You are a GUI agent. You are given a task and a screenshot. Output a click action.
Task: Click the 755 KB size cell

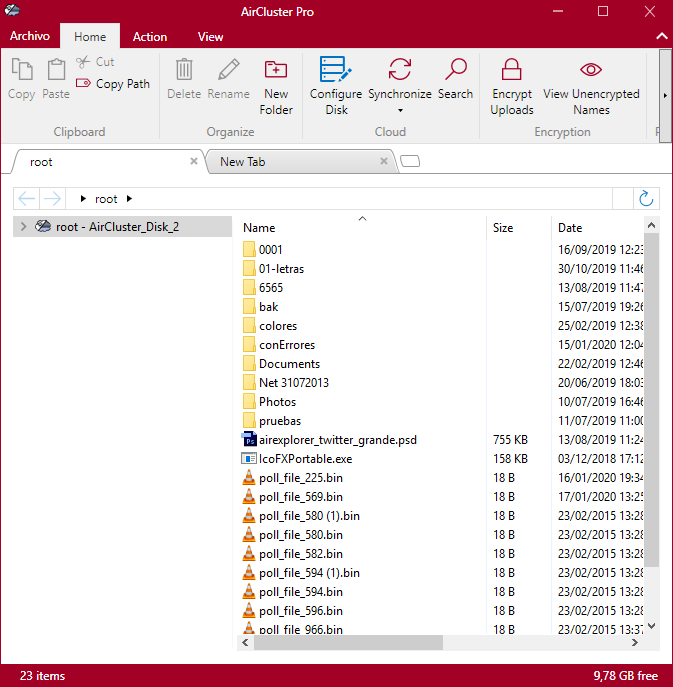pyautogui.click(x=510, y=439)
